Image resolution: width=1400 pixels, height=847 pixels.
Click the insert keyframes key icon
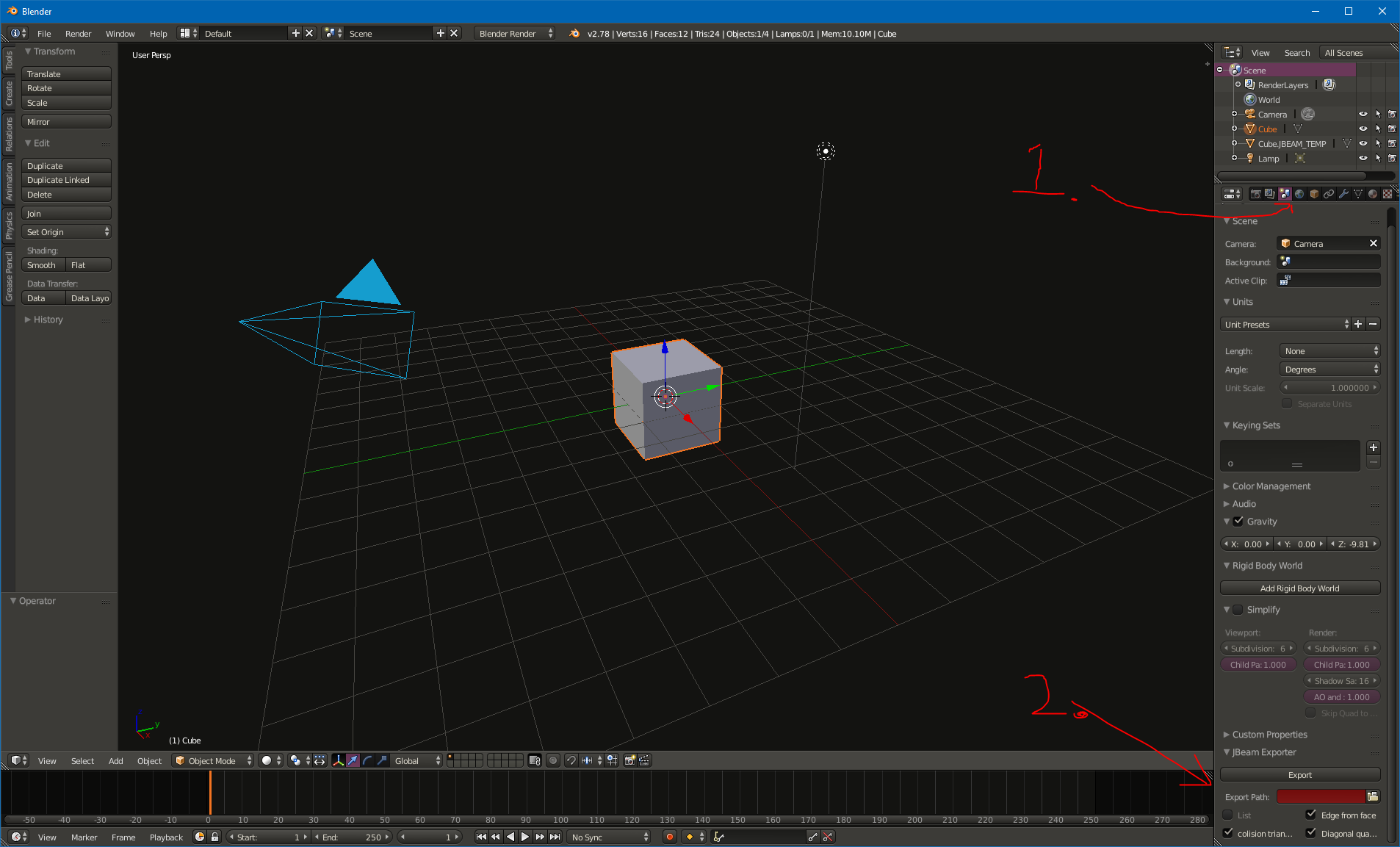pyautogui.click(x=812, y=837)
